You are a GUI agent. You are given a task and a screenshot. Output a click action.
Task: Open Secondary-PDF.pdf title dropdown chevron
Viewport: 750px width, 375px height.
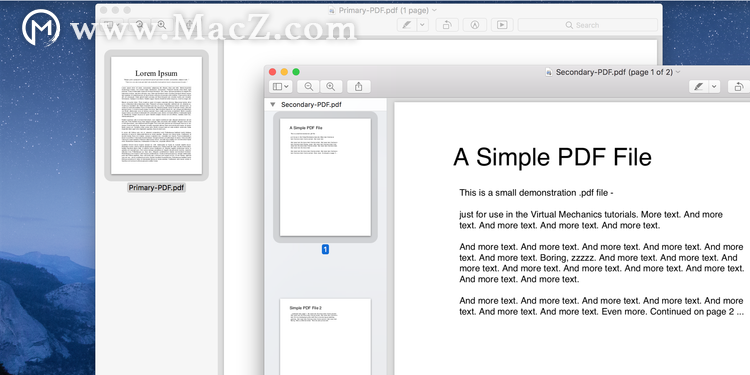[x=677, y=72]
